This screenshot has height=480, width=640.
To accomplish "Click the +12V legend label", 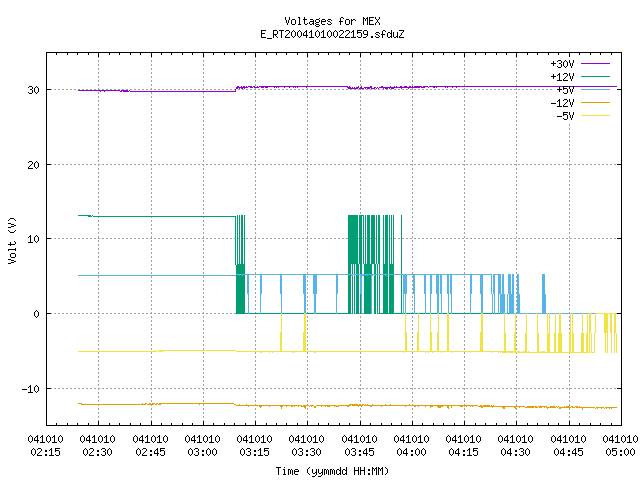I will tap(562, 77).
